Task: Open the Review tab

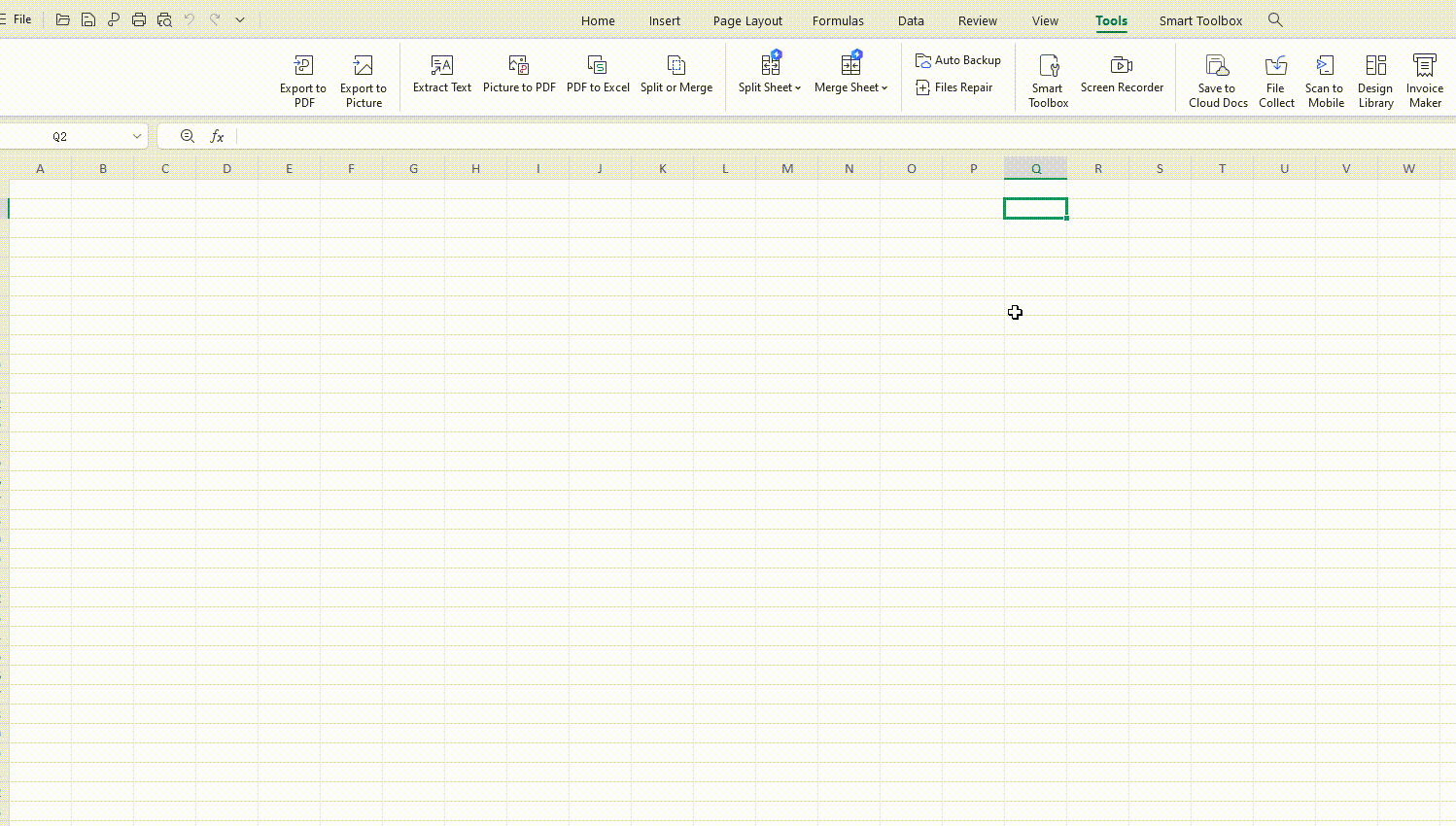Action: pyautogui.click(x=978, y=20)
